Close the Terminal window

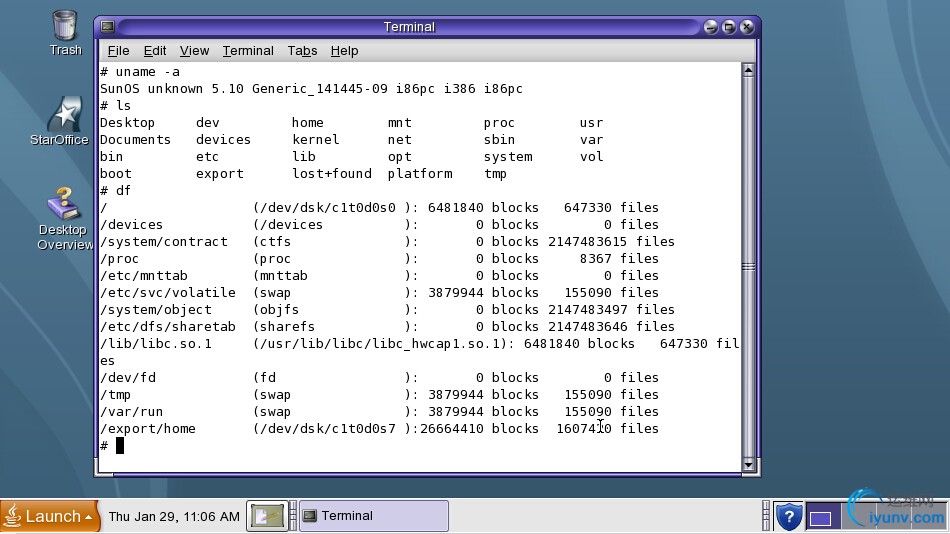(747, 27)
